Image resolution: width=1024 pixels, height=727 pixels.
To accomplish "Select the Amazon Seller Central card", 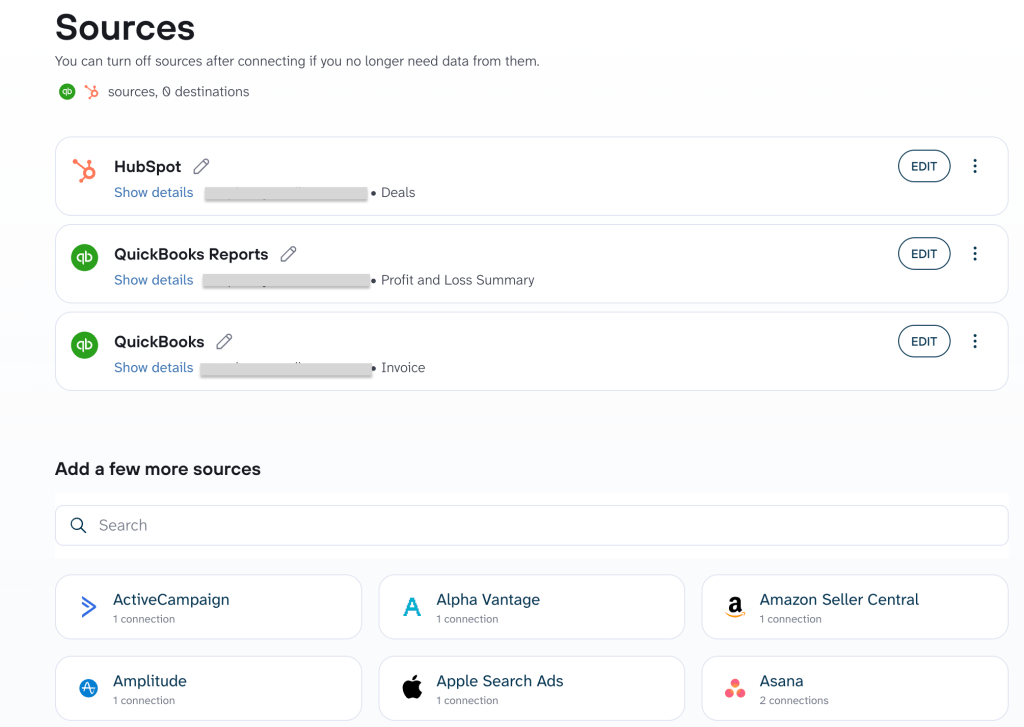I will tap(855, 607).
